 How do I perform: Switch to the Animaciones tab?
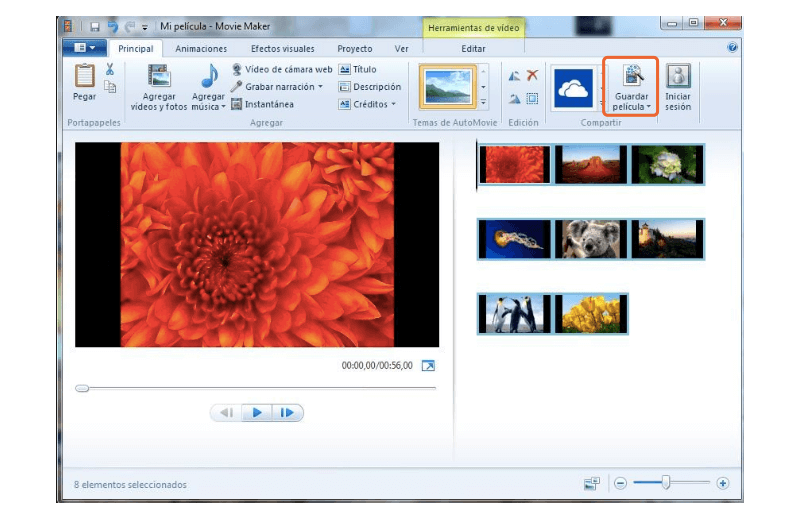pos(200,48)
